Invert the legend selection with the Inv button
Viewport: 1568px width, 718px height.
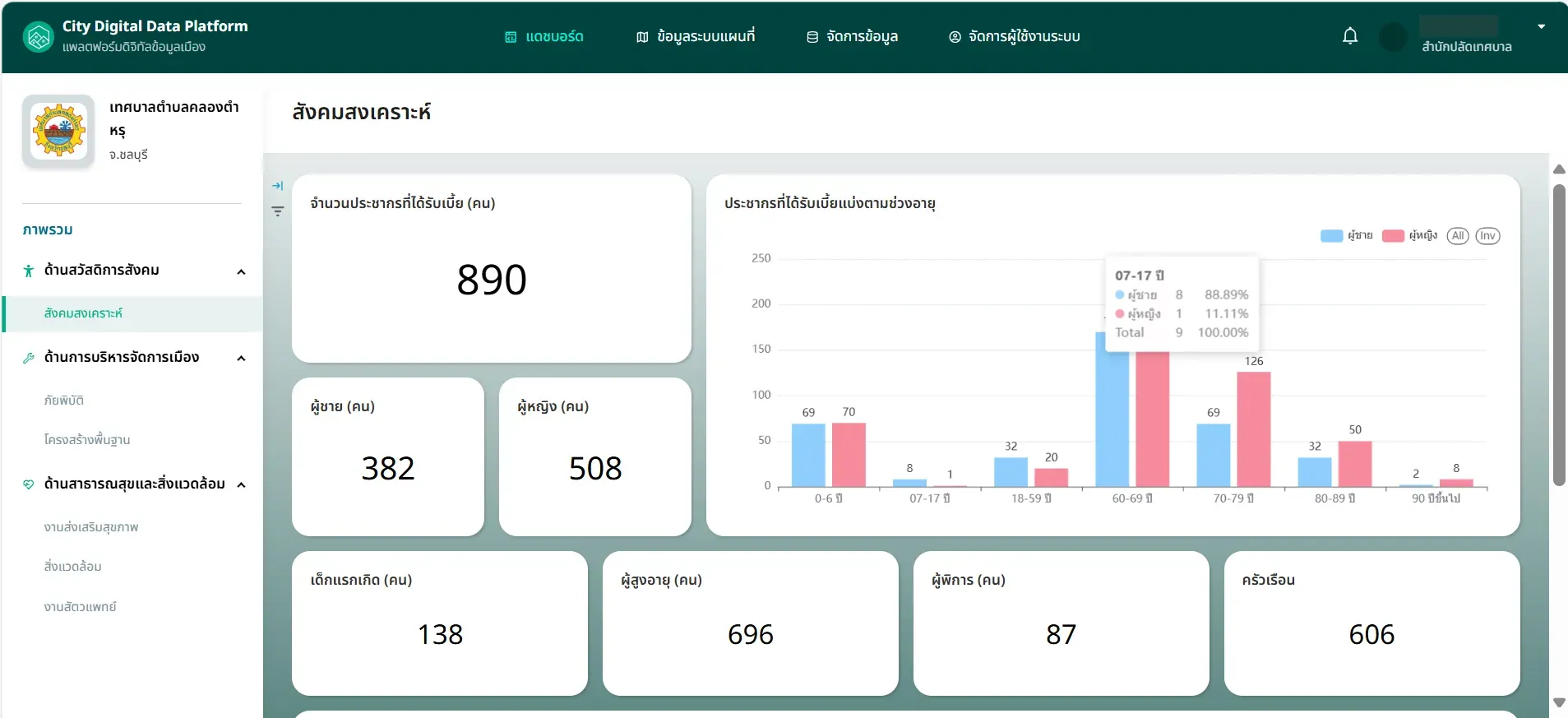tap(1487, 236)
